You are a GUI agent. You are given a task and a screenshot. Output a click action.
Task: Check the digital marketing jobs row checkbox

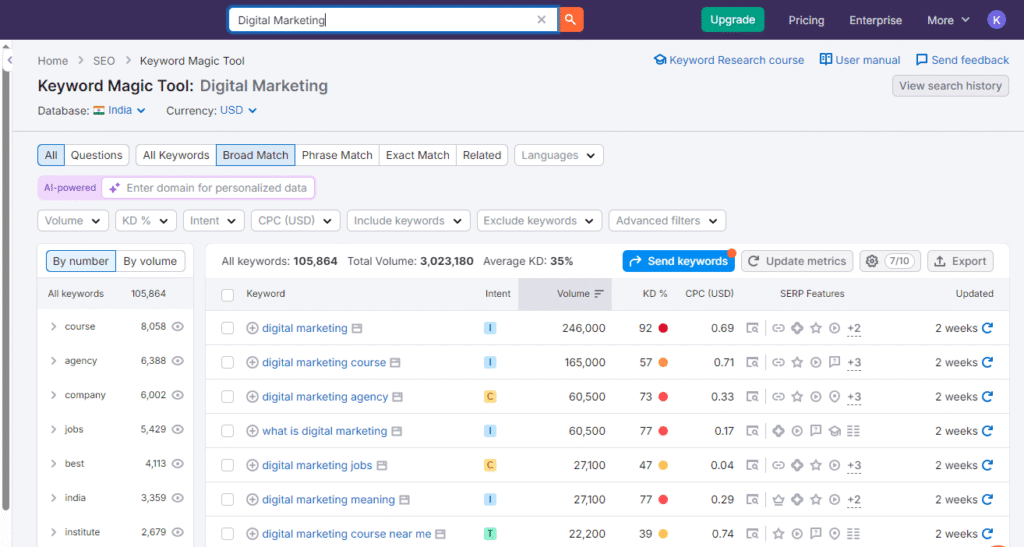pos(227,465)
